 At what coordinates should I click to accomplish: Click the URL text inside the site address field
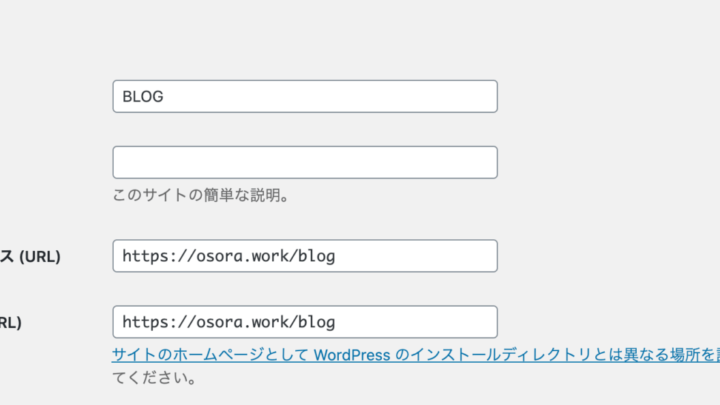point(228,322)
